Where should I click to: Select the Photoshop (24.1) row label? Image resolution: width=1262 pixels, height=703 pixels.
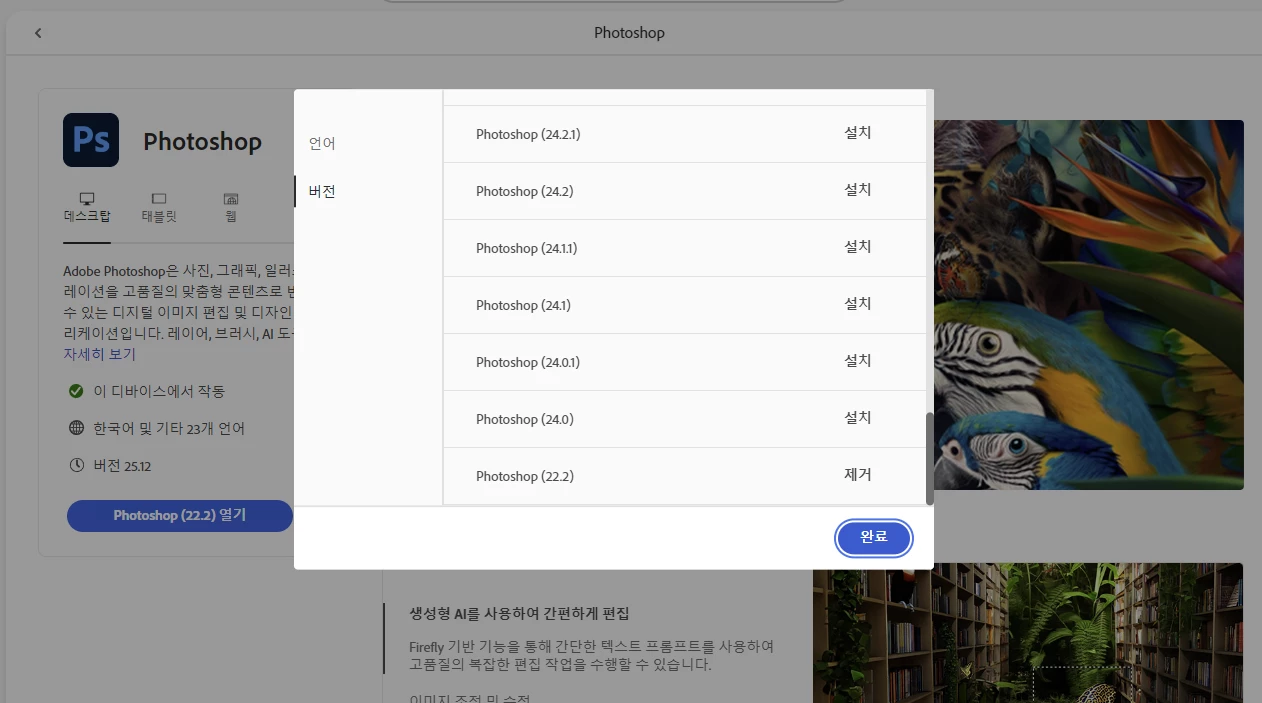click(523, 305)
